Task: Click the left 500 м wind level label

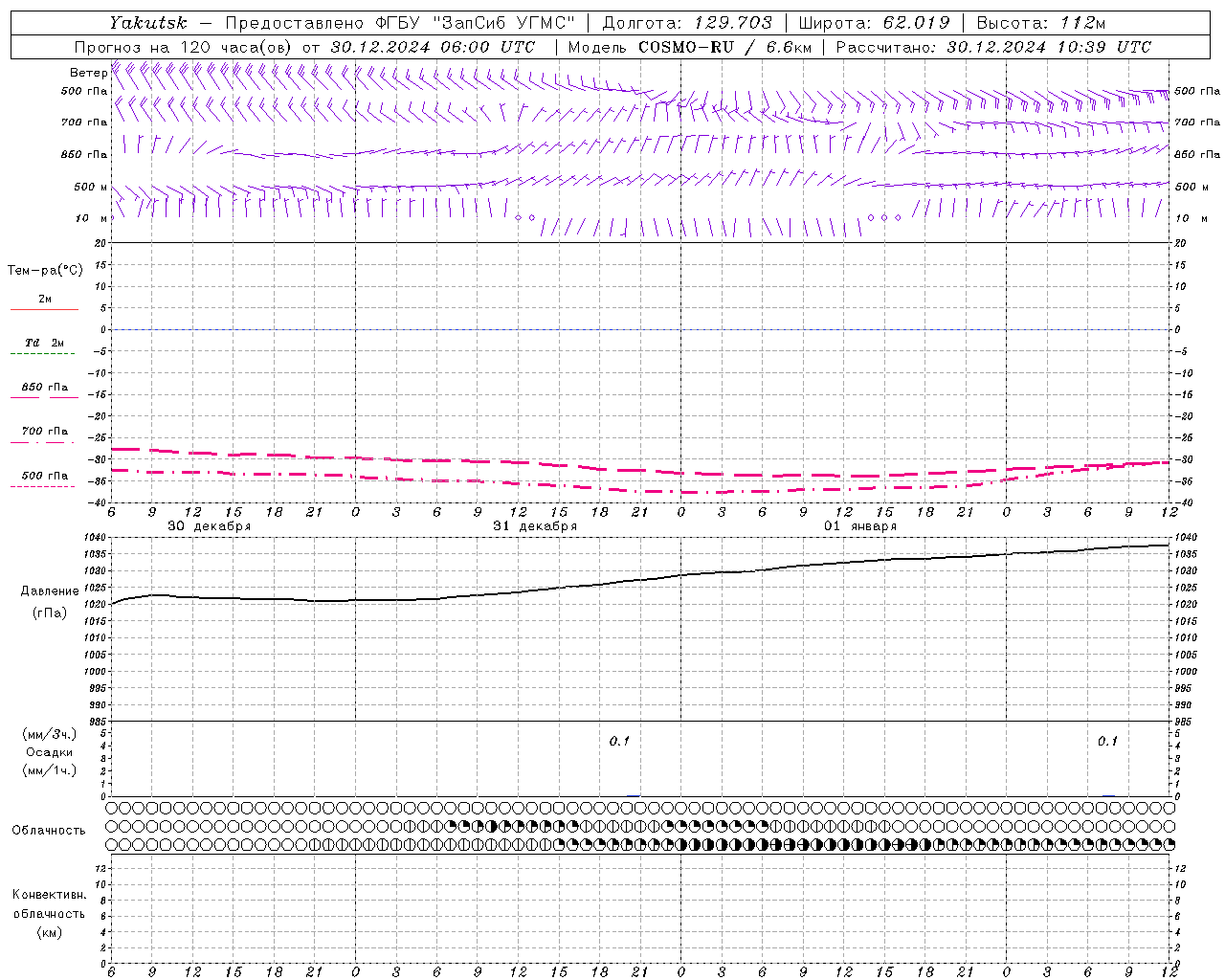Action: point(91,187)
